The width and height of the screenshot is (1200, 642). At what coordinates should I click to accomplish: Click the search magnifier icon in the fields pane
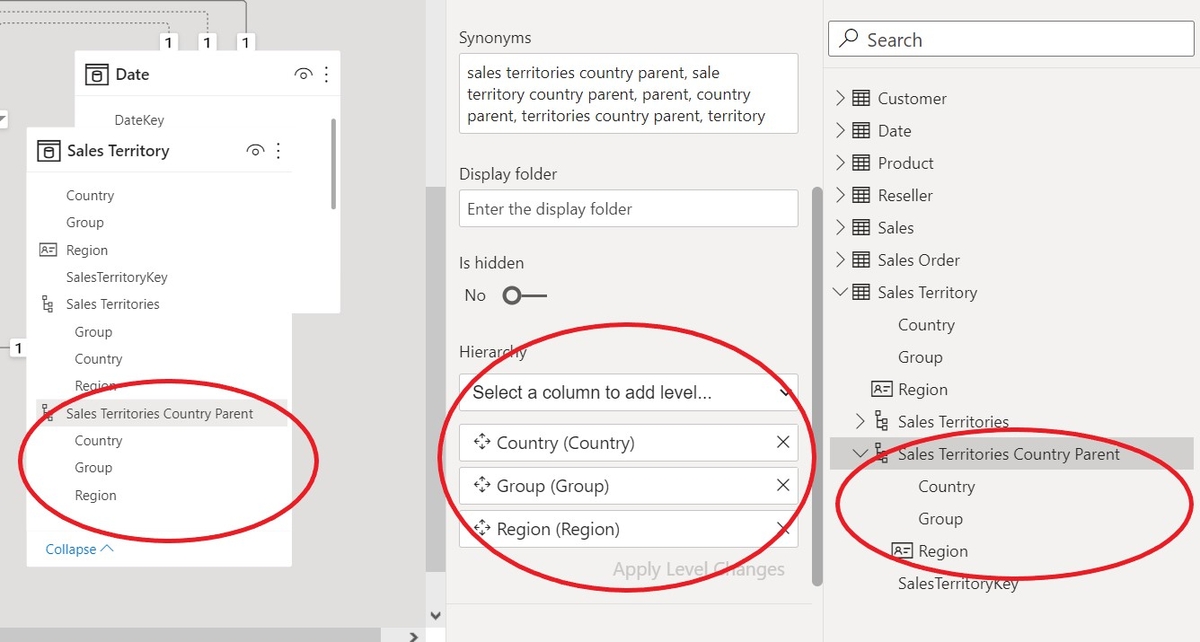(x=851, y=38)
